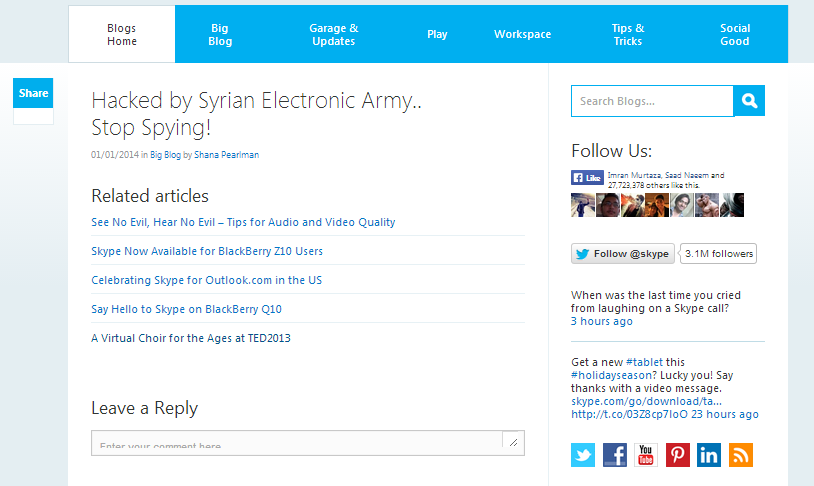Image resolution: width=814 pixels, height=486 pixels.
Task: Click the Imran Murtaza liker name
Action: point(634,176)
